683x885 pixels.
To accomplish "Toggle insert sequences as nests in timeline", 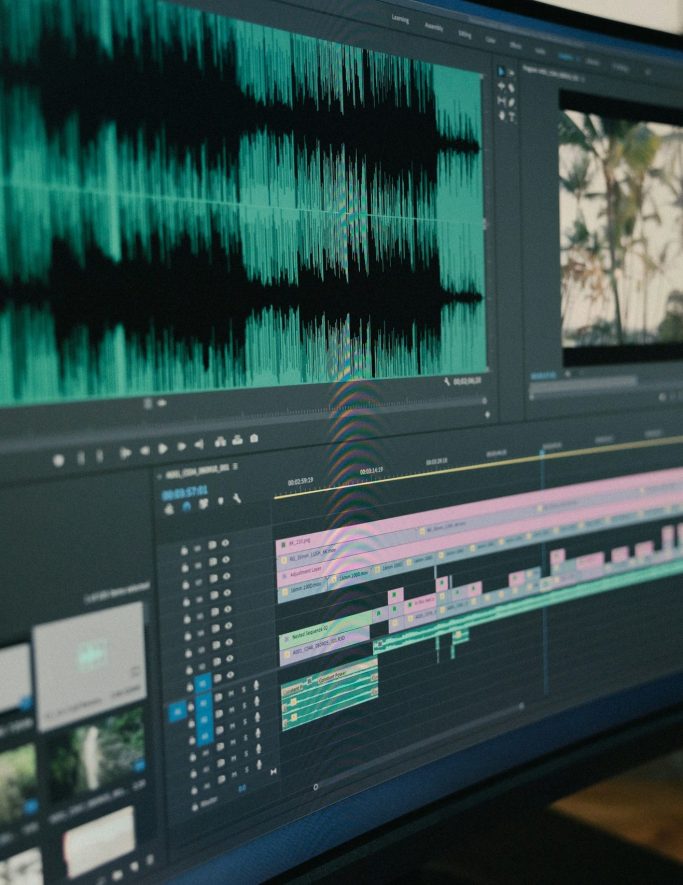I will tap(169, 510).
